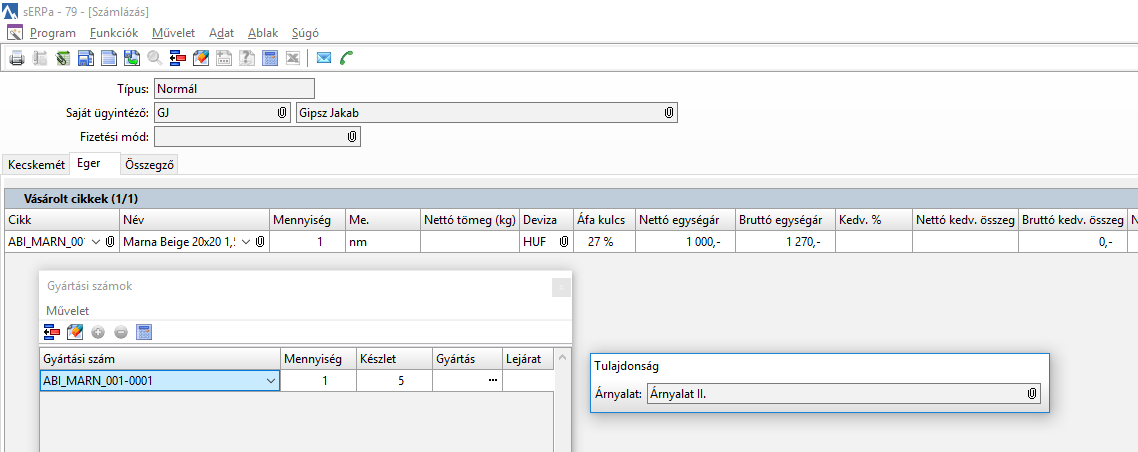
Task: Click the scroll up arrow in Gyártási számok grid
Action: (x=562, y=358)
